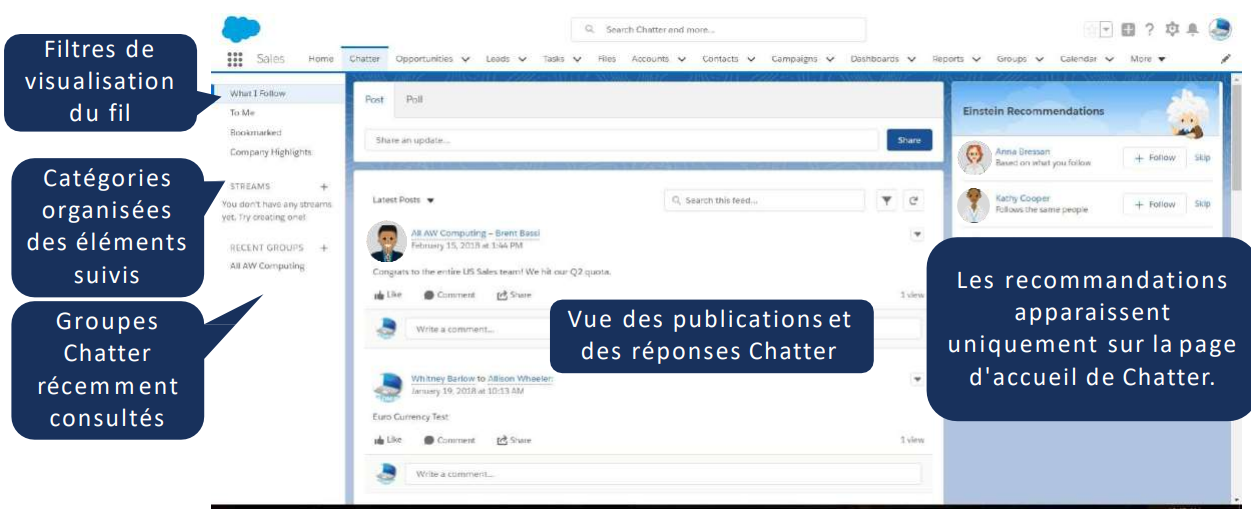Click the feed filter funnel icon
This screenshot has width=1251, height=517.
(x=886, y=201)
